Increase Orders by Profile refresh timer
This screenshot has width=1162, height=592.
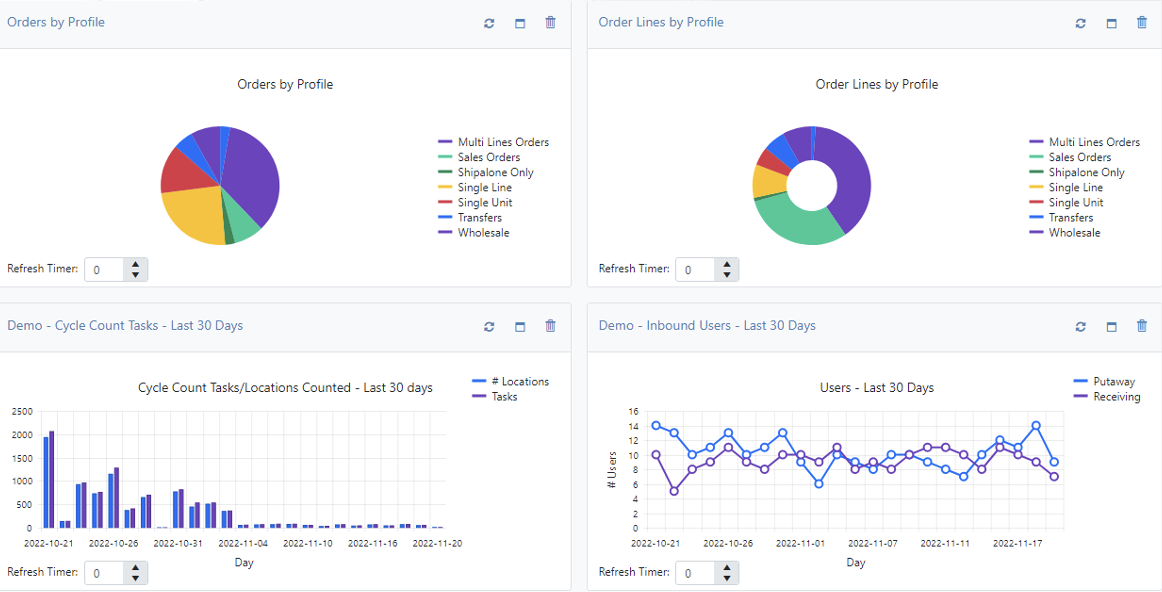coord(136,264)
